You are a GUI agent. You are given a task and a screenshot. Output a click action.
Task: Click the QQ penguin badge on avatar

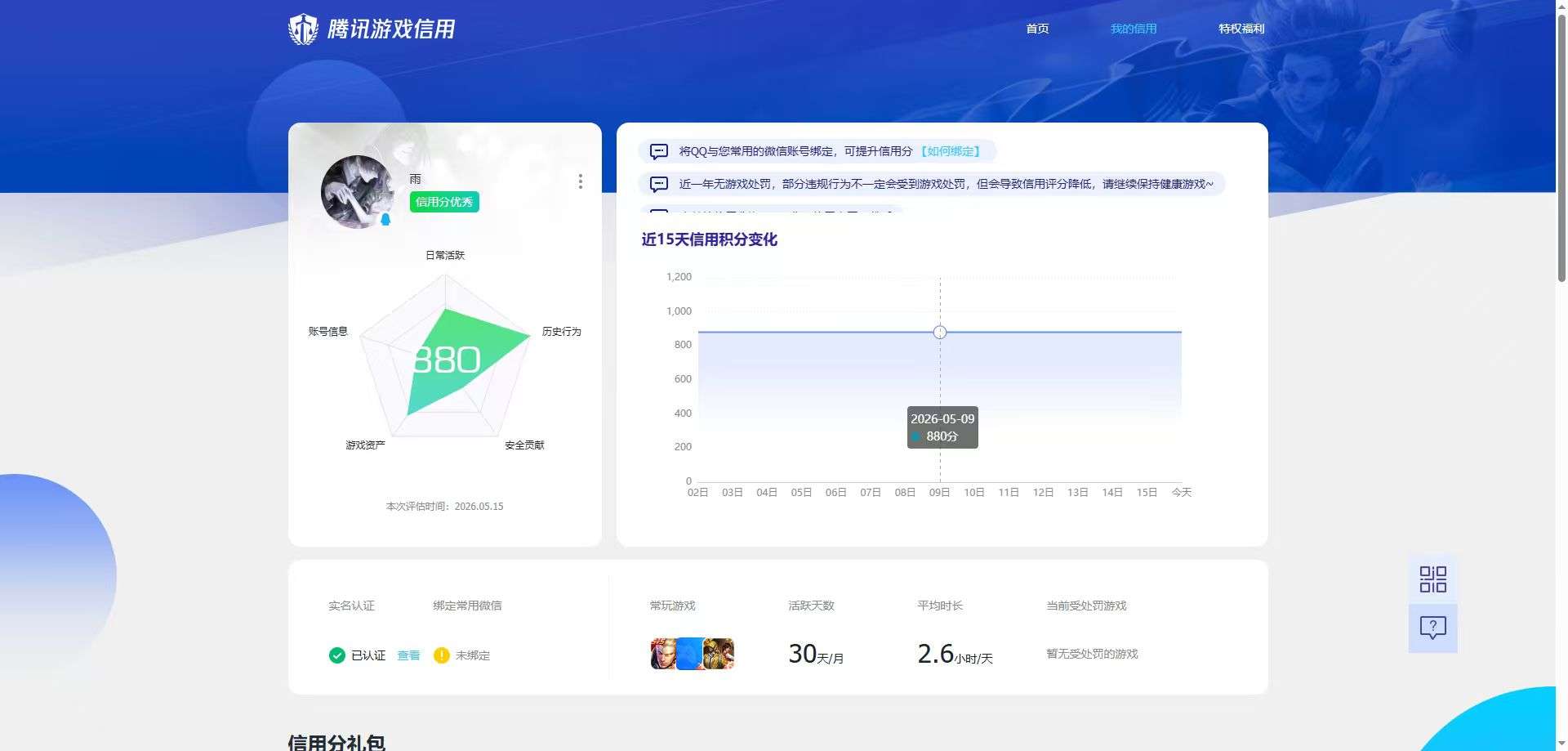coord(386,219)
